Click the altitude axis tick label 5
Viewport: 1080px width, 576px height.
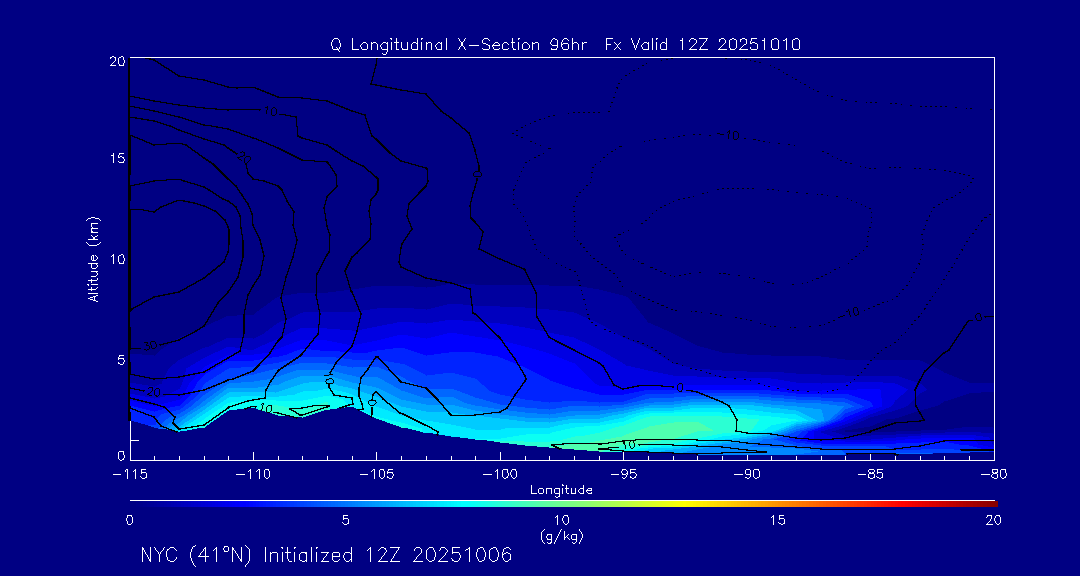click(x=121, y=360)
